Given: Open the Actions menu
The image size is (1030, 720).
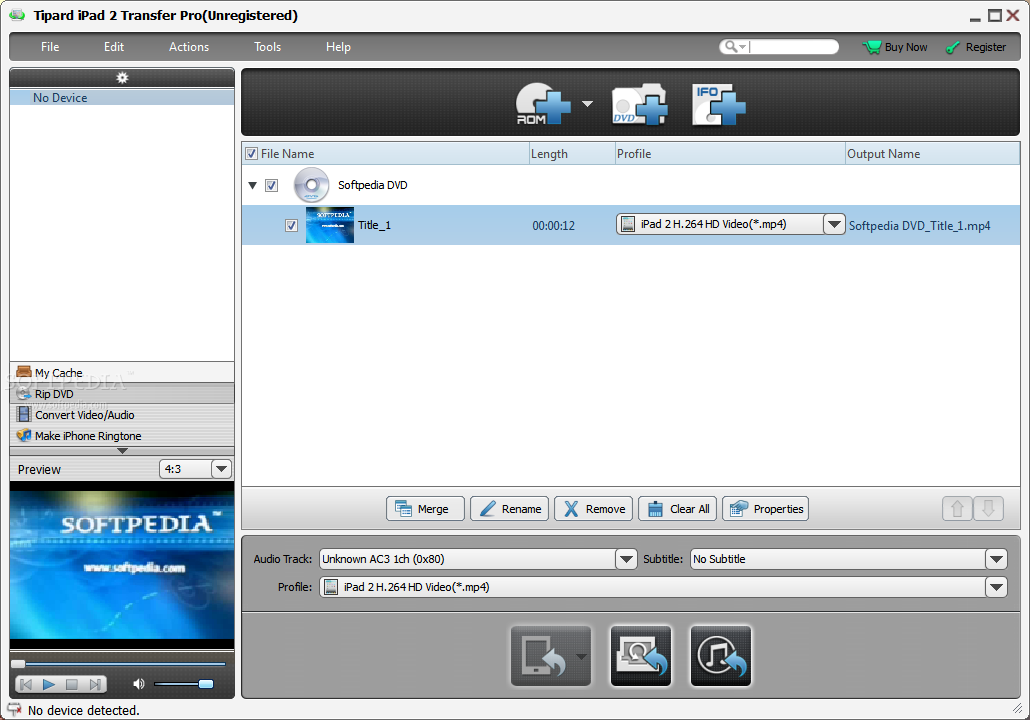Looking at the screenshot, I should click(189, 47).
